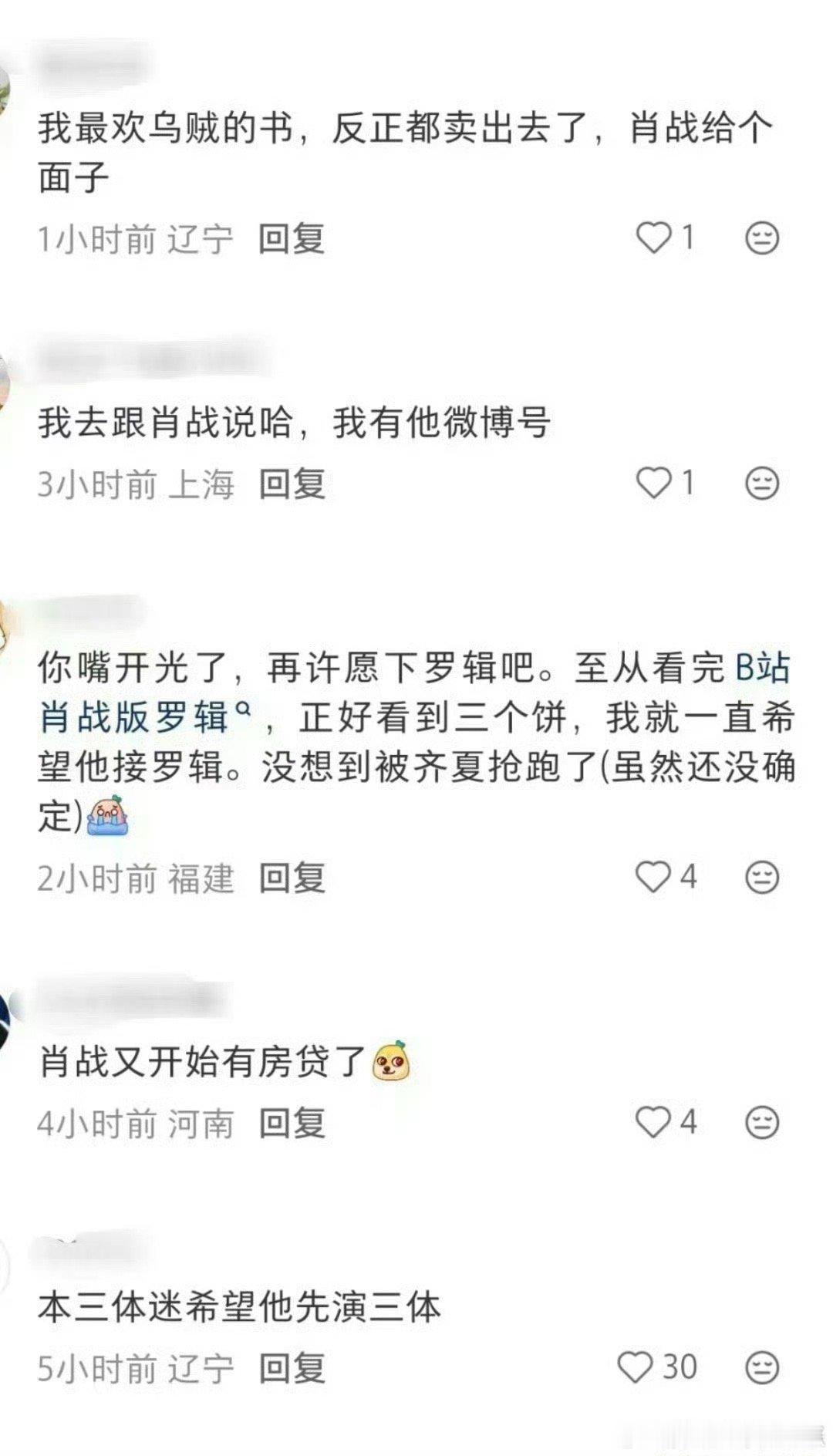Image resolution: width=833 pixels, height=1456 pixels.
Task: Like the 我有他微博号 comment
Action: coord(653,484)
